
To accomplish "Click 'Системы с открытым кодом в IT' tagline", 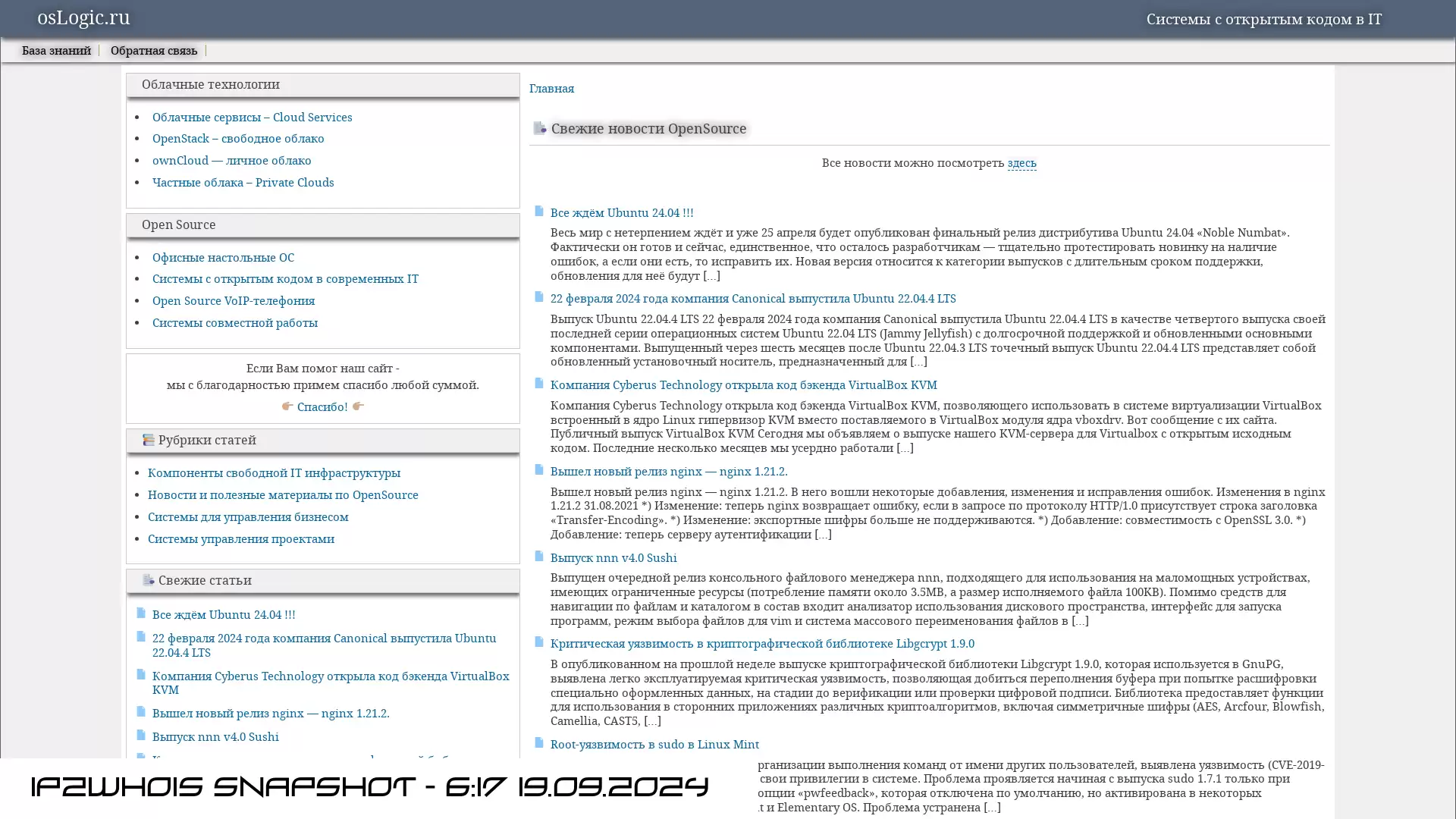I will pos(1263,20).
